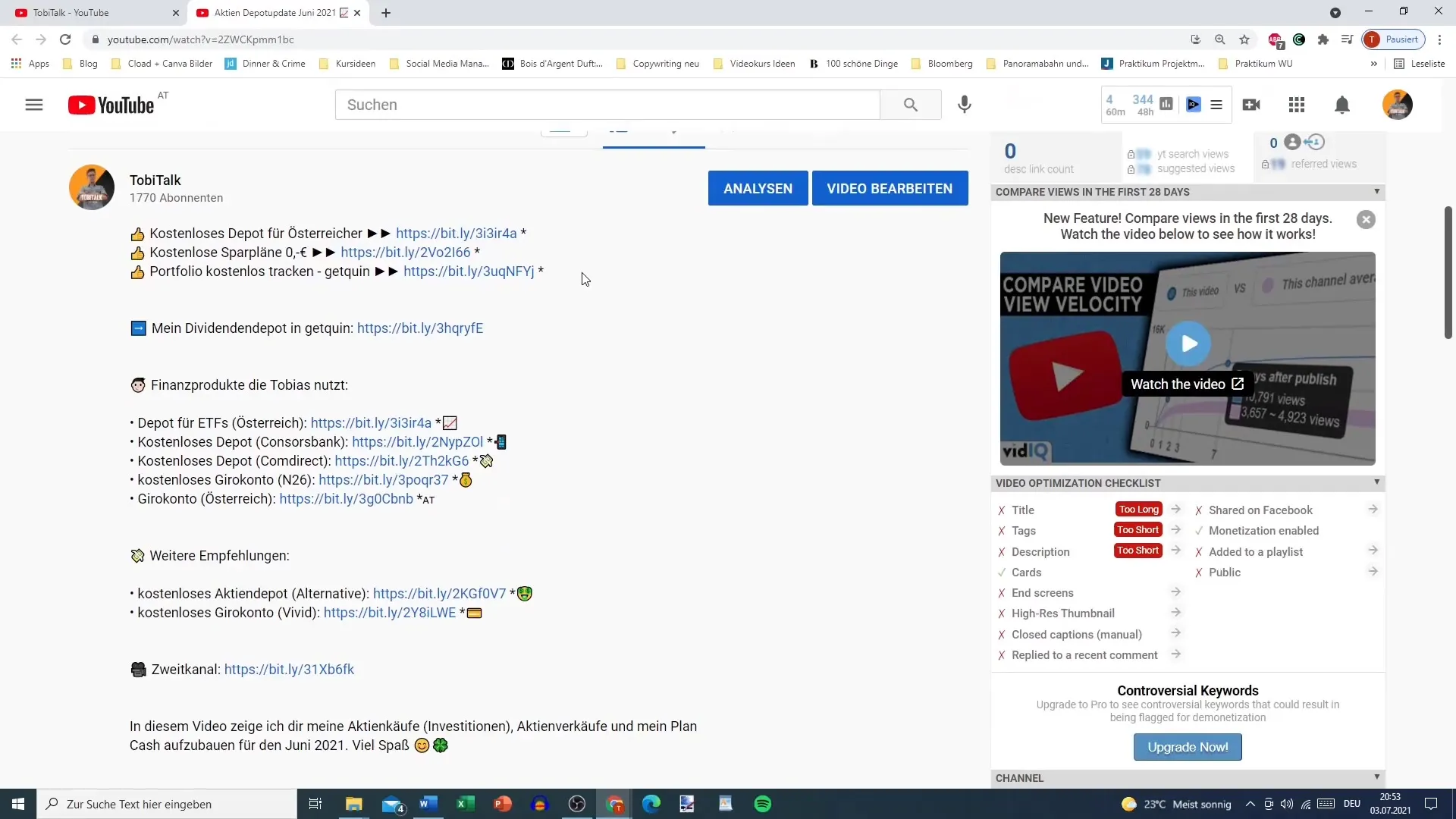Open the Leseliste reading list
1456x819 pixels.
(x=1420, y=64)
